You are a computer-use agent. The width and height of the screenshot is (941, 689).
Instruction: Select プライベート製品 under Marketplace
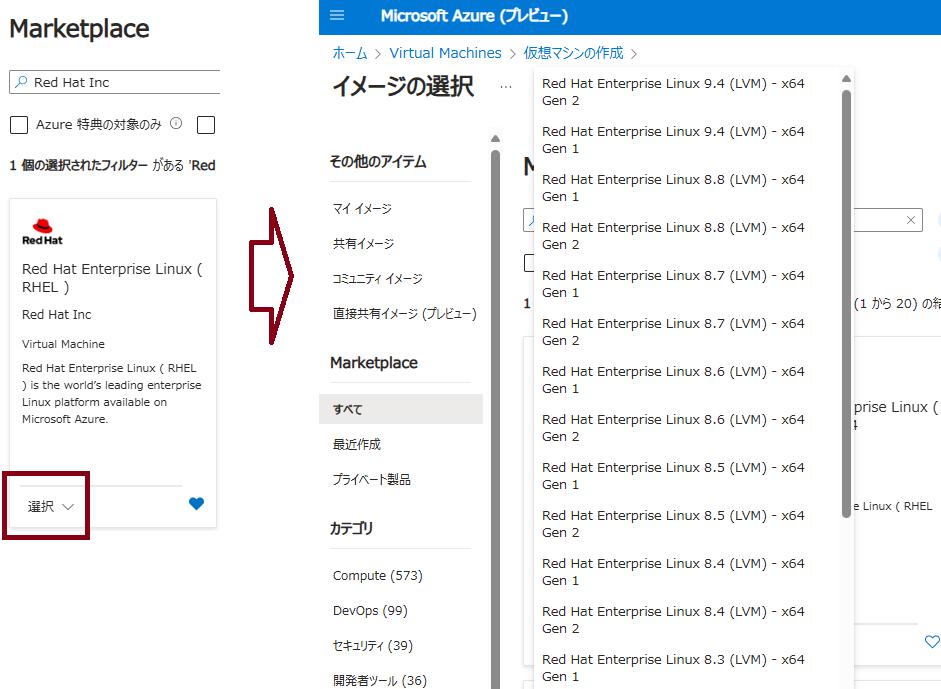(371, 479)
